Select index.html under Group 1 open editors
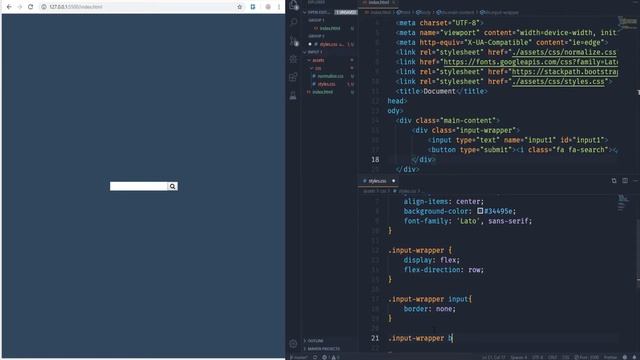 (330, 28)
